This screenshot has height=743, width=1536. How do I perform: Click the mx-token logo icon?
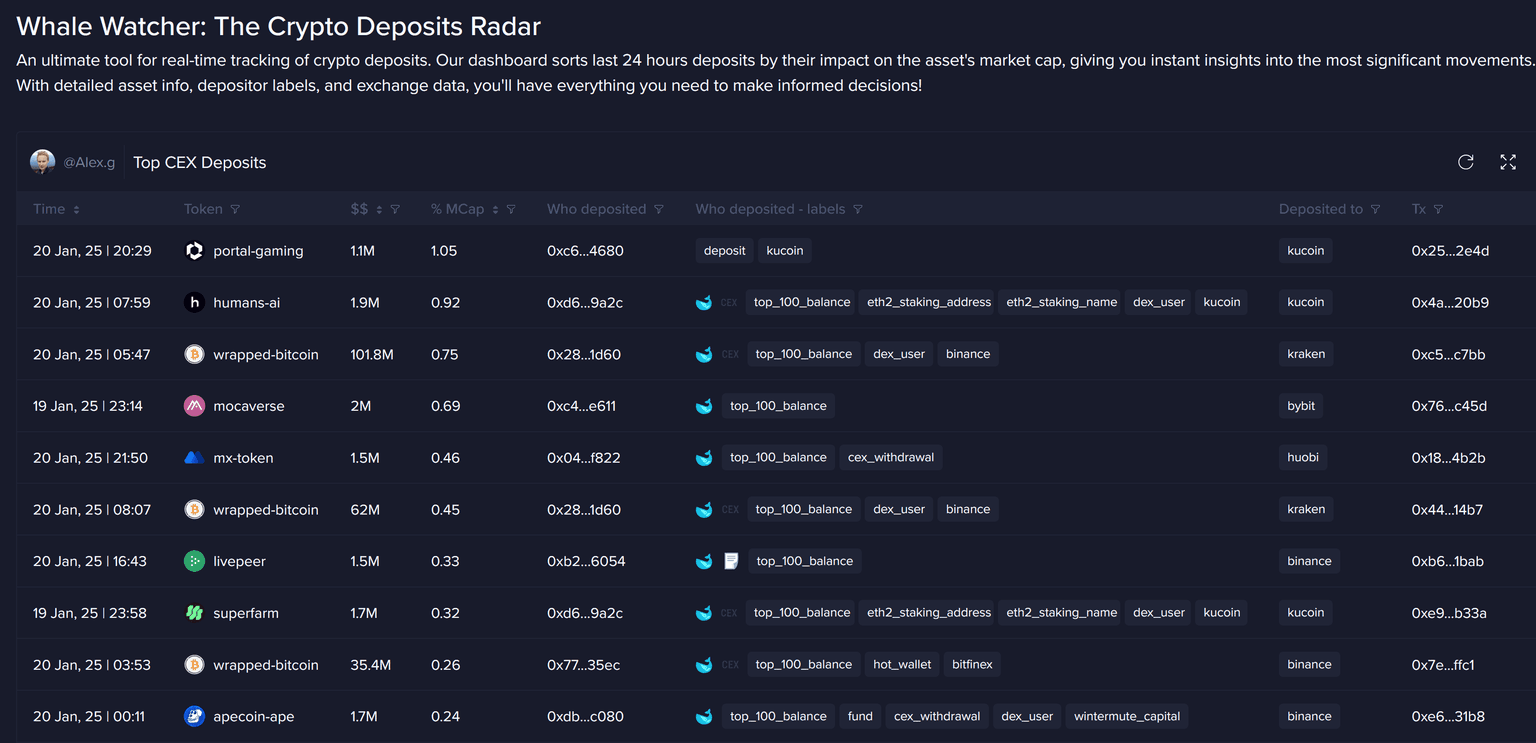195,458
